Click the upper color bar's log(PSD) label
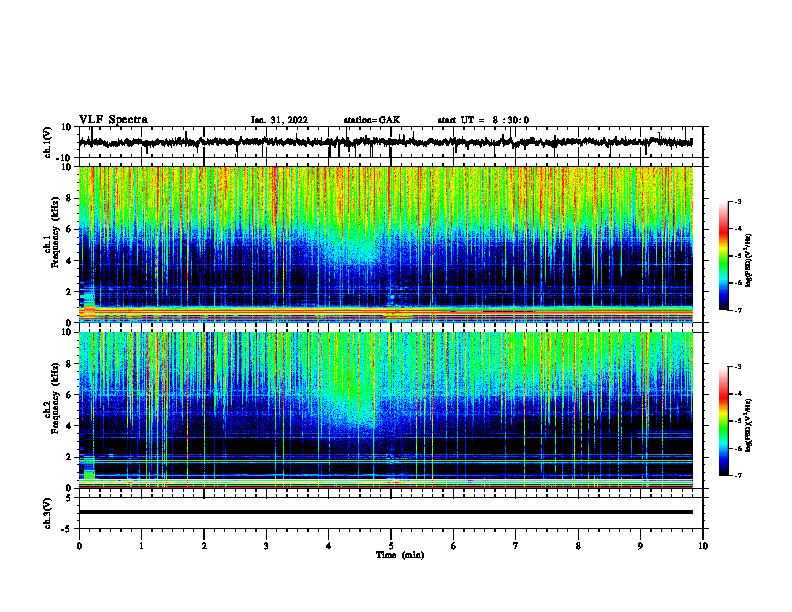Screen dimensions: 792x612 point(748,261)
